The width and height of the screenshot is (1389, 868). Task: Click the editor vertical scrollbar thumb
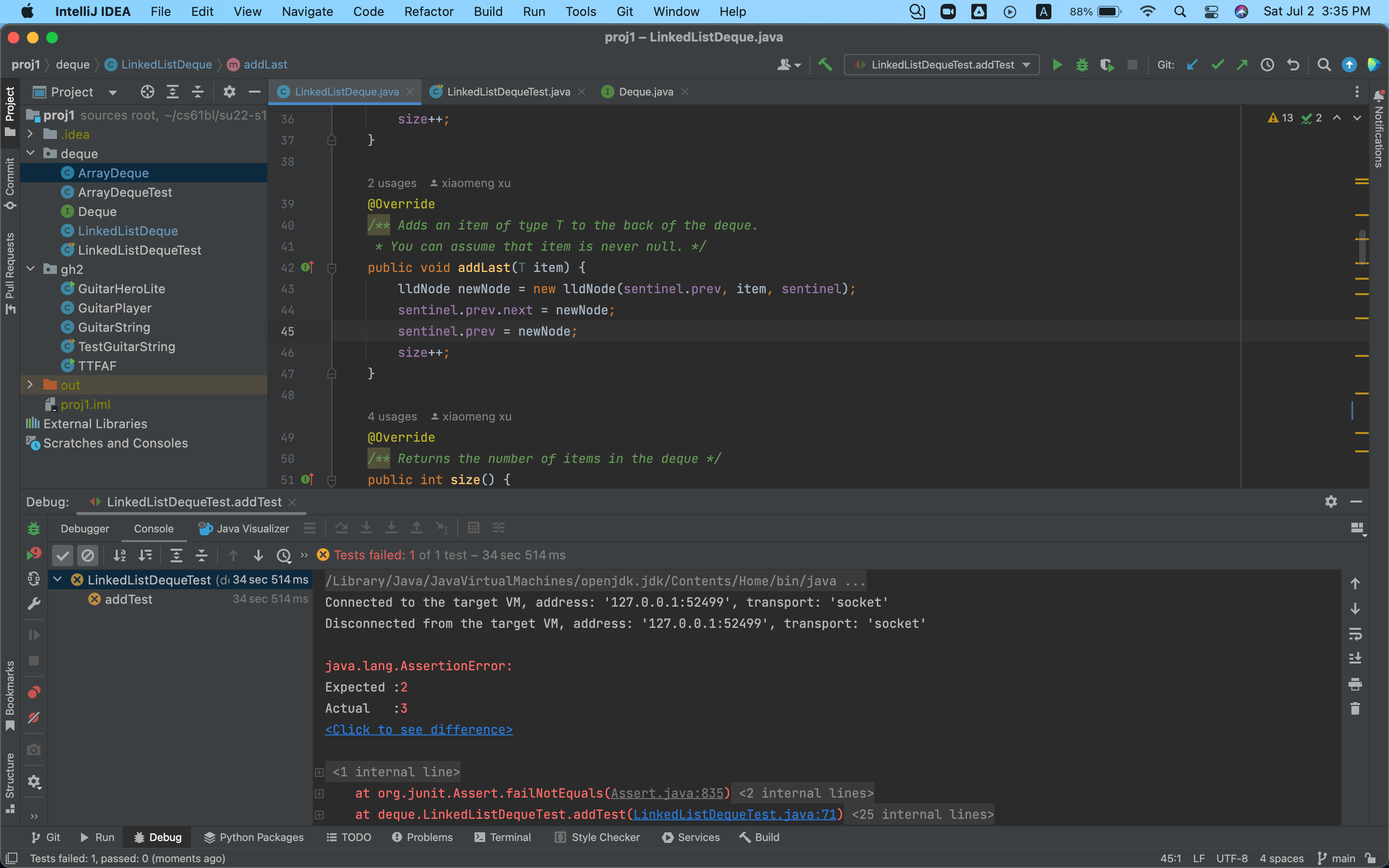pos(1362,247)
